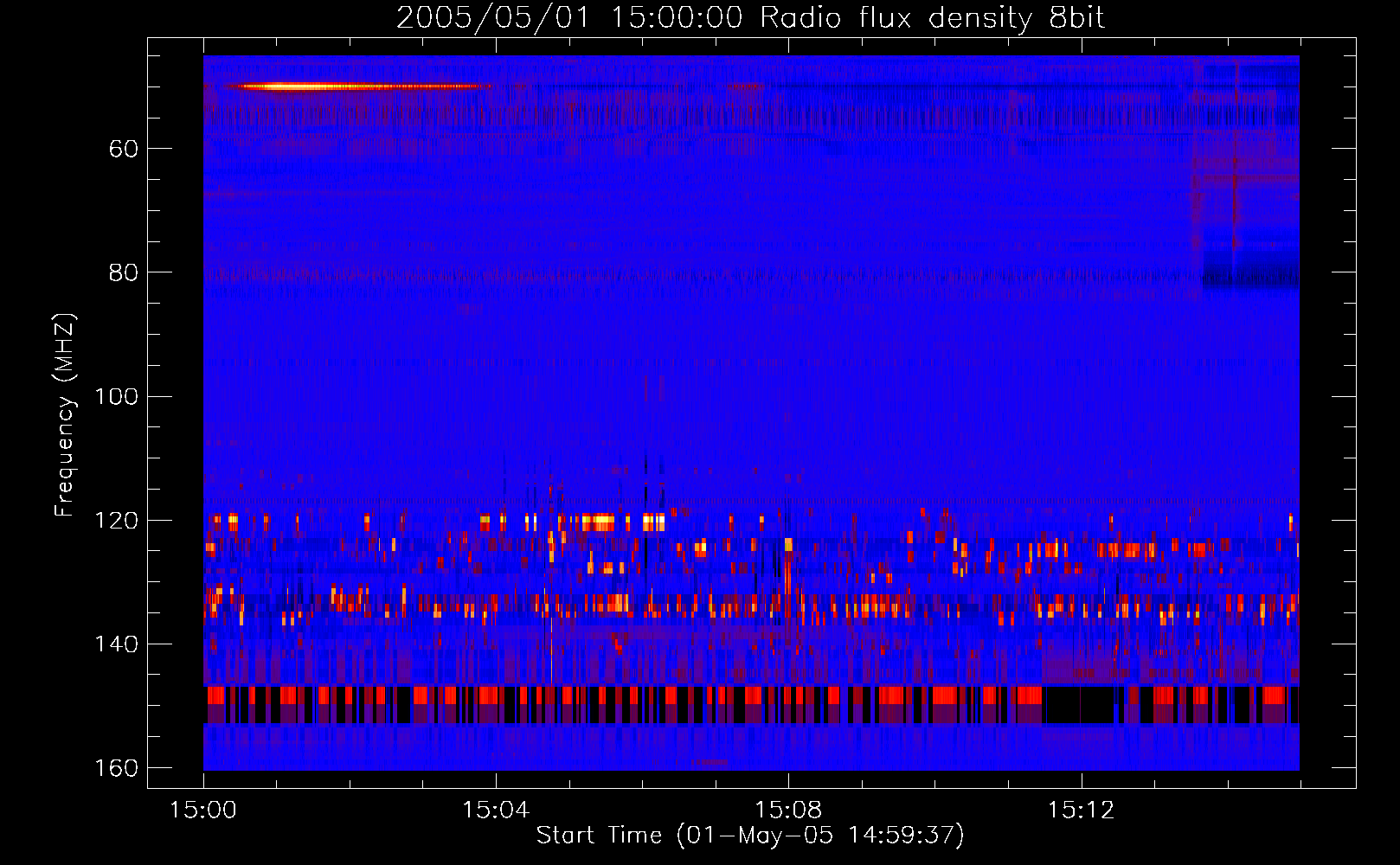Click the 'Frequency (MHZ)' axis label

[65, 415]
